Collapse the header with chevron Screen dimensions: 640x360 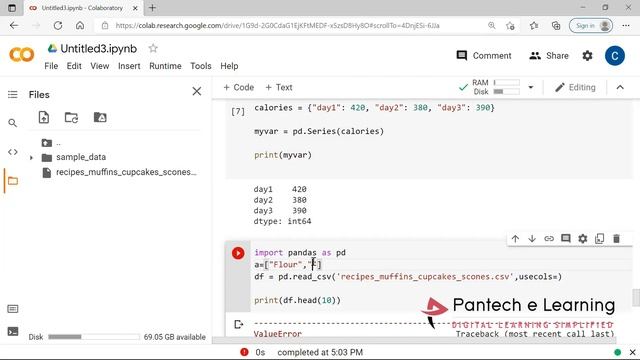click(x=620, y=87)
